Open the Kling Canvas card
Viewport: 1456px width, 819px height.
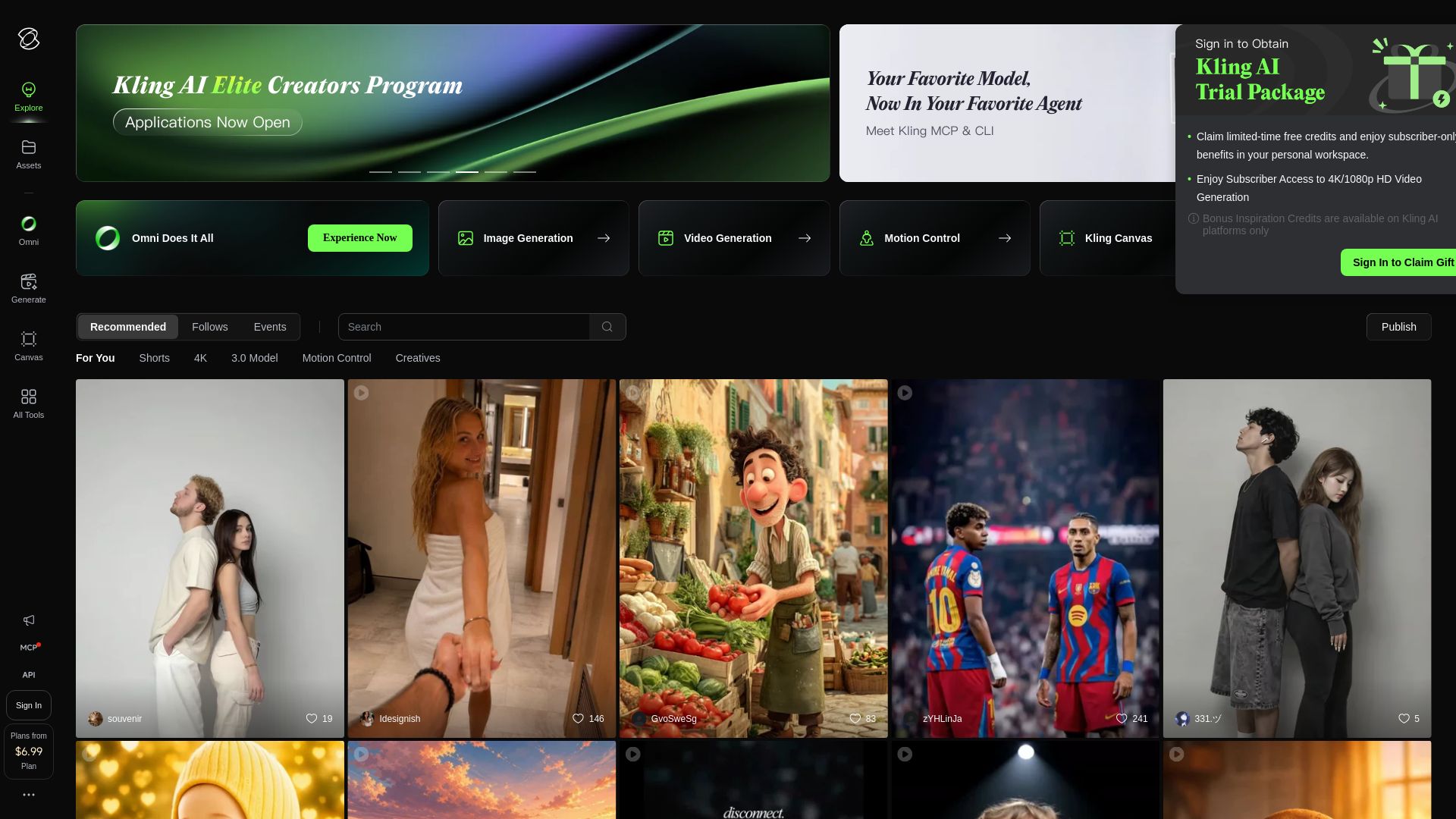coord(1108,238)
